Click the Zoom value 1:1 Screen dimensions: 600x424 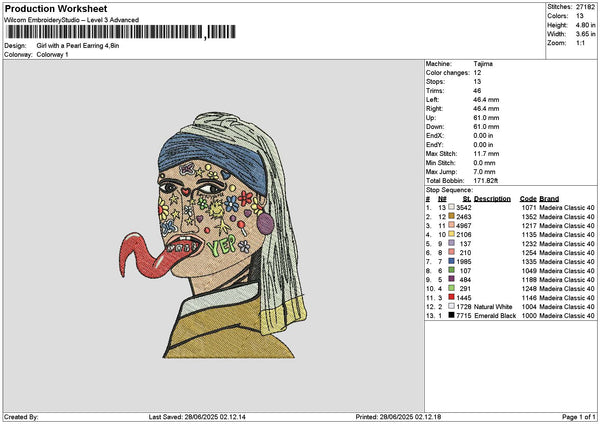click(580, 43)
